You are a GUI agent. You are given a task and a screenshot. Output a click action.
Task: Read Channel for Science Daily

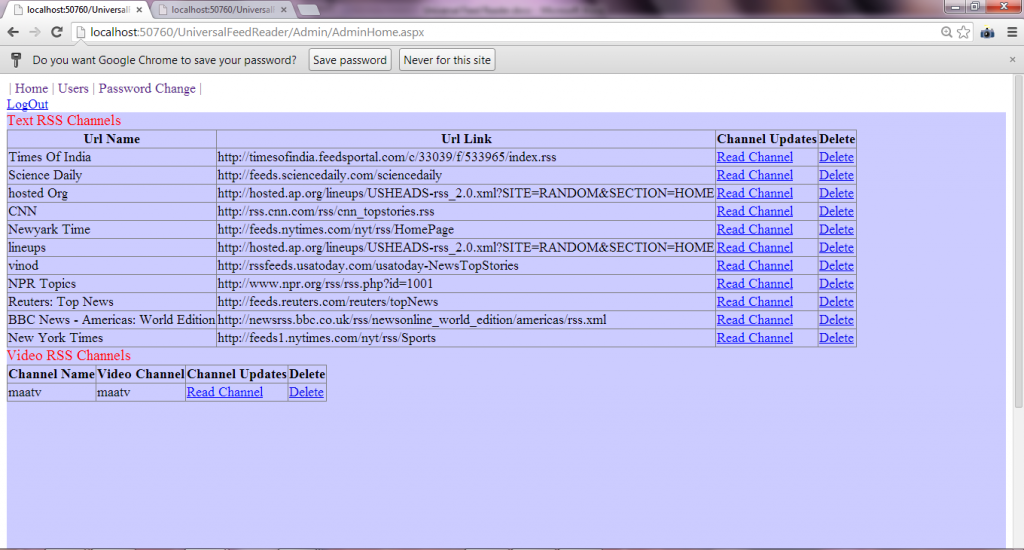(755, 175)
